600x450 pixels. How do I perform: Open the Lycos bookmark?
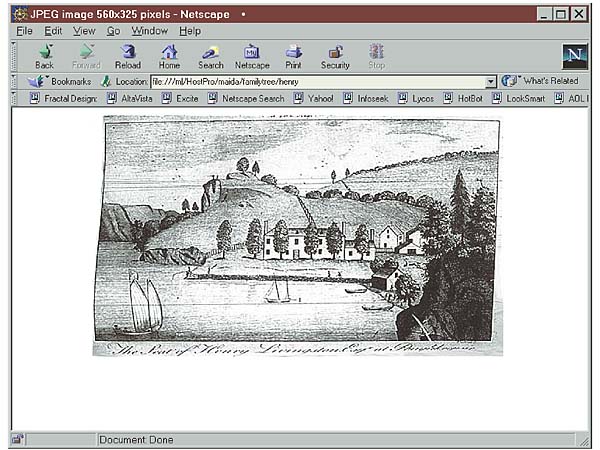416,98
